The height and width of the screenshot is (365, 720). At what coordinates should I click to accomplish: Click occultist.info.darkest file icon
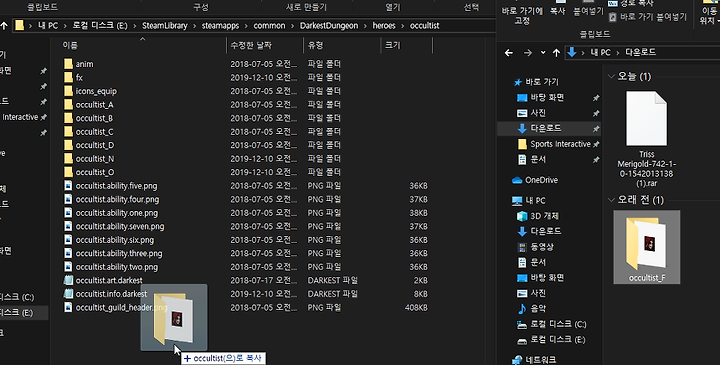click(68, 293)
